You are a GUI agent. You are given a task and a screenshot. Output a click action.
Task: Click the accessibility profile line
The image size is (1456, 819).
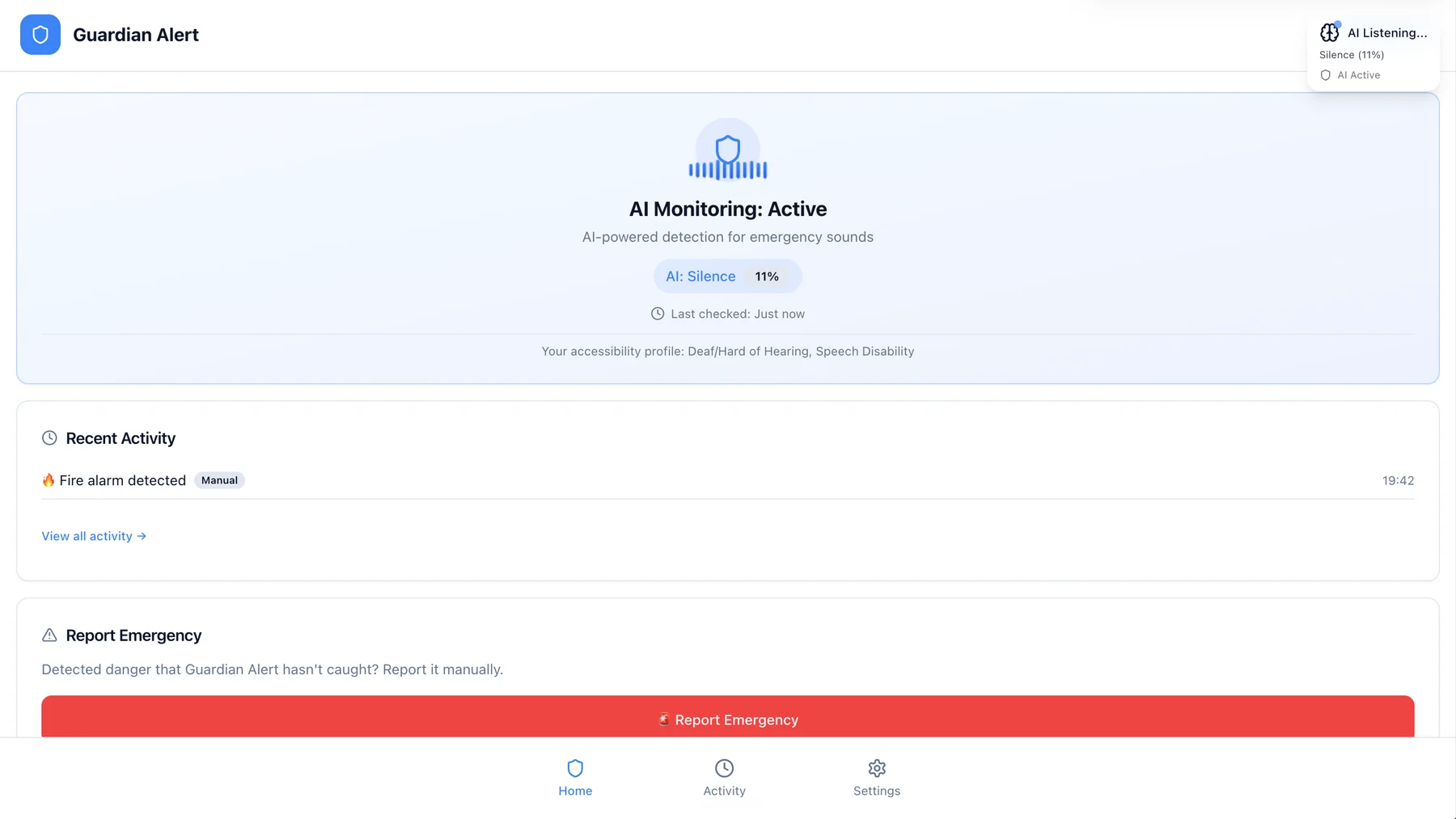728,351
